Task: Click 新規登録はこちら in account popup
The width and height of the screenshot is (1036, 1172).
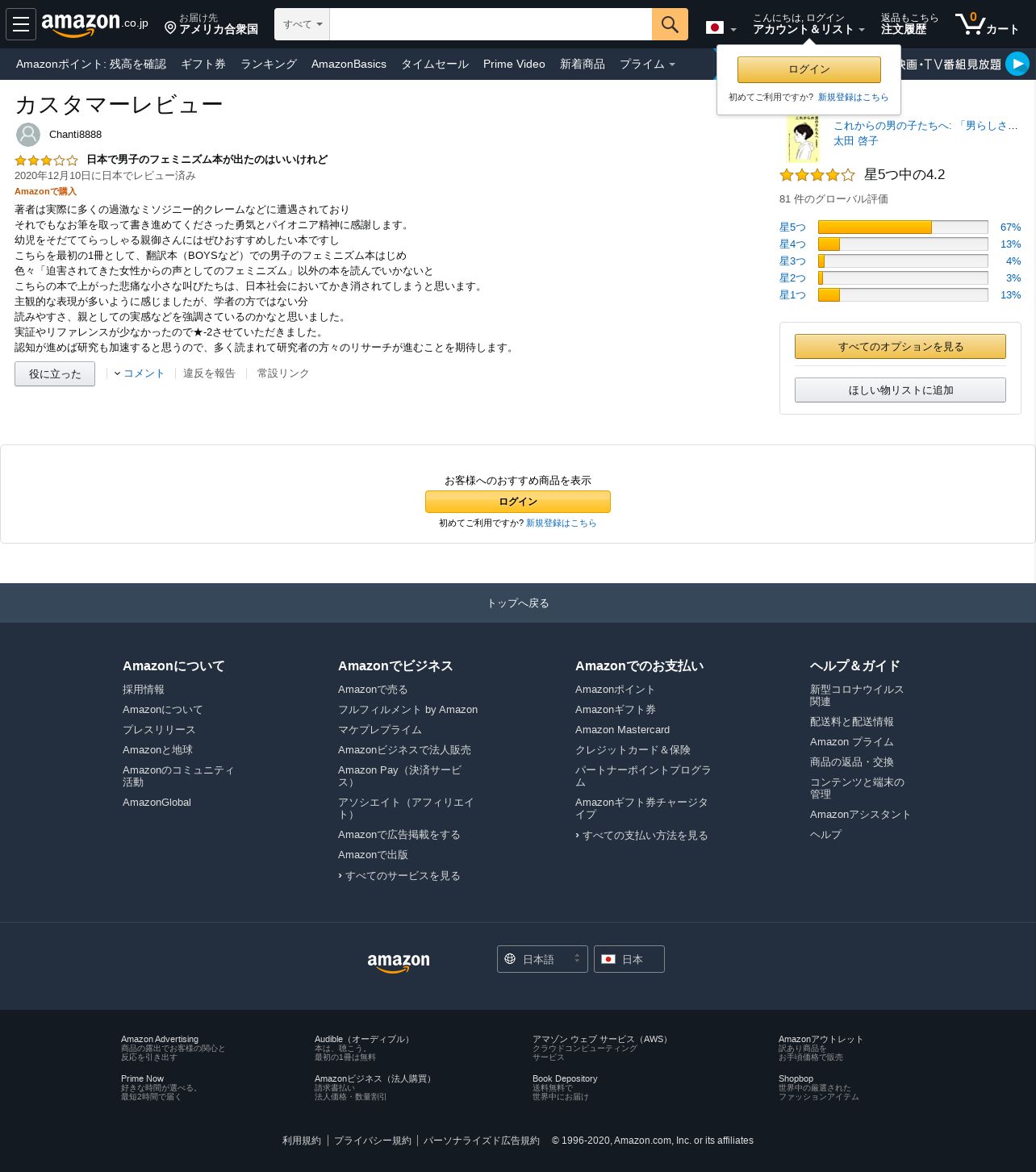Action: pos(853,97)
